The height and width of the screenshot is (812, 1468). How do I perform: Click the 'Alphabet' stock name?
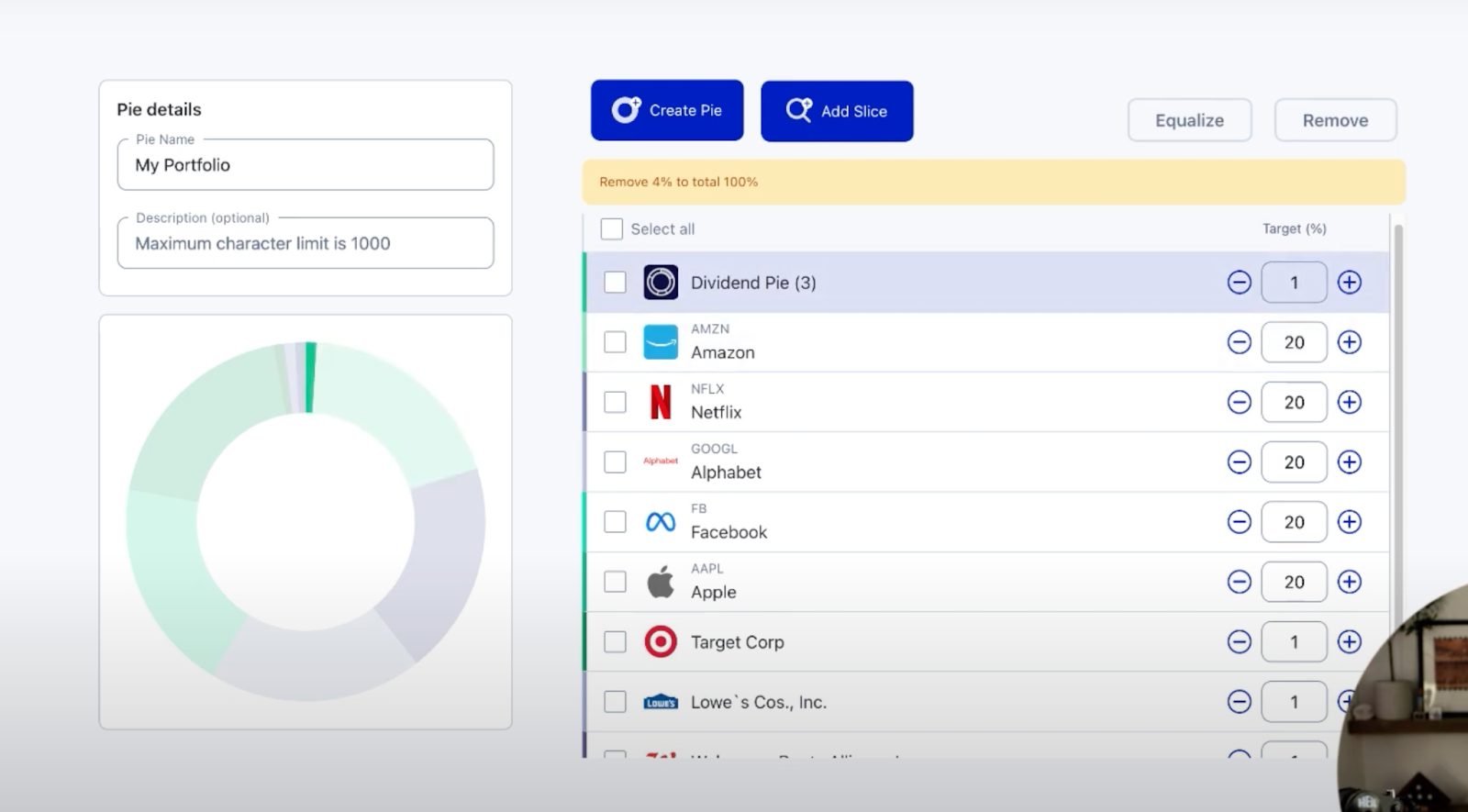727,473
